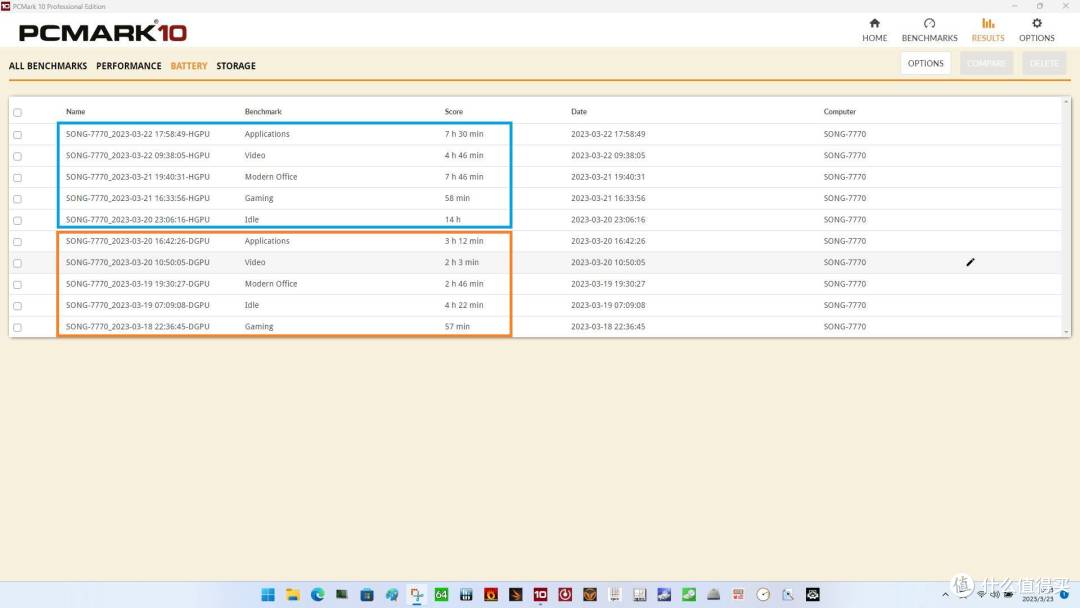
Task: Sort by the Benchmark column header
Action: (x=263, y=112)
